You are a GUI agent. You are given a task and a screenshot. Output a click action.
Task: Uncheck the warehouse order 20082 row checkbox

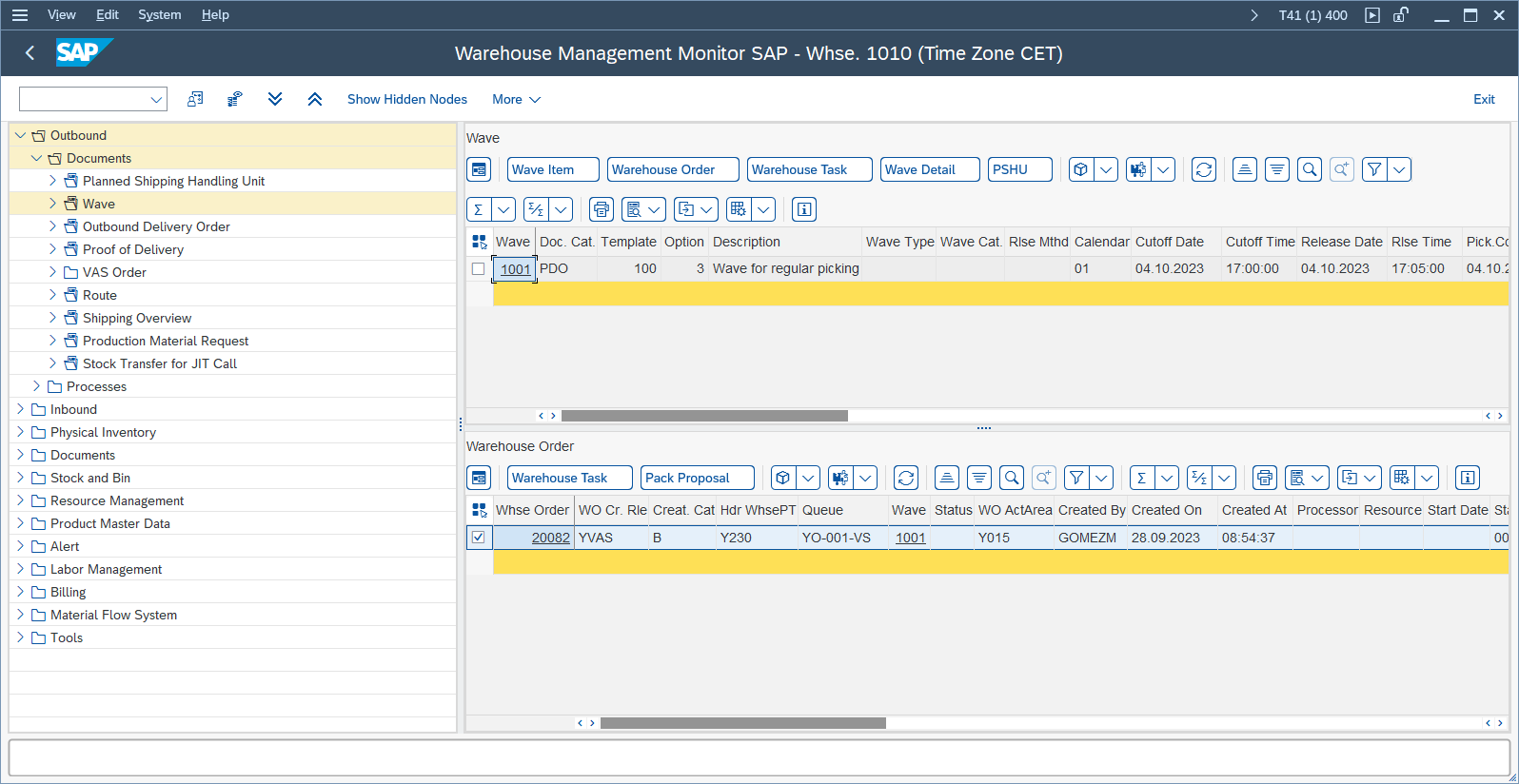pyautogui.click(x=479, y=538)
